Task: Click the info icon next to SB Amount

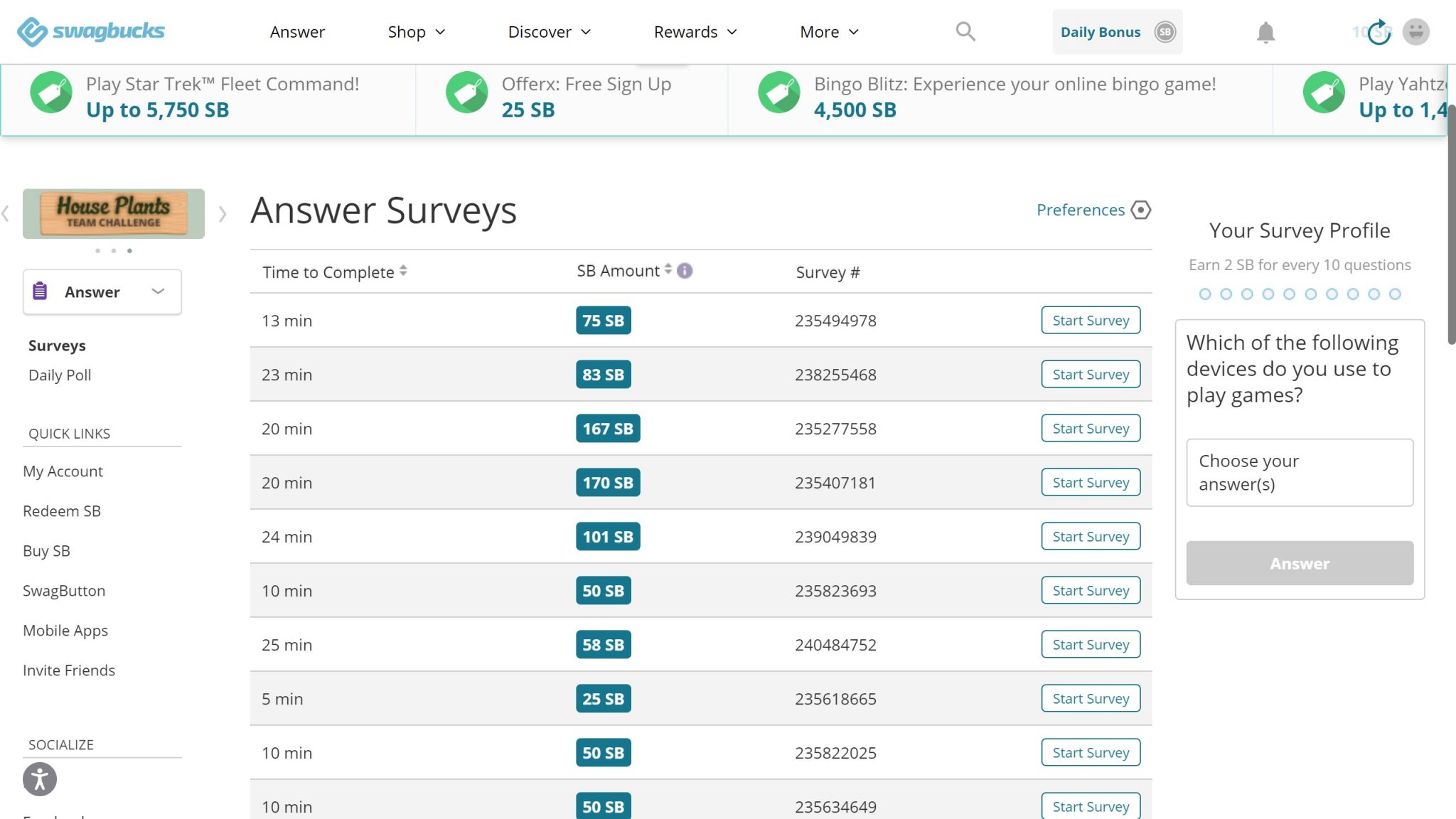Action: pyautogui.click(x=684, y=271)
